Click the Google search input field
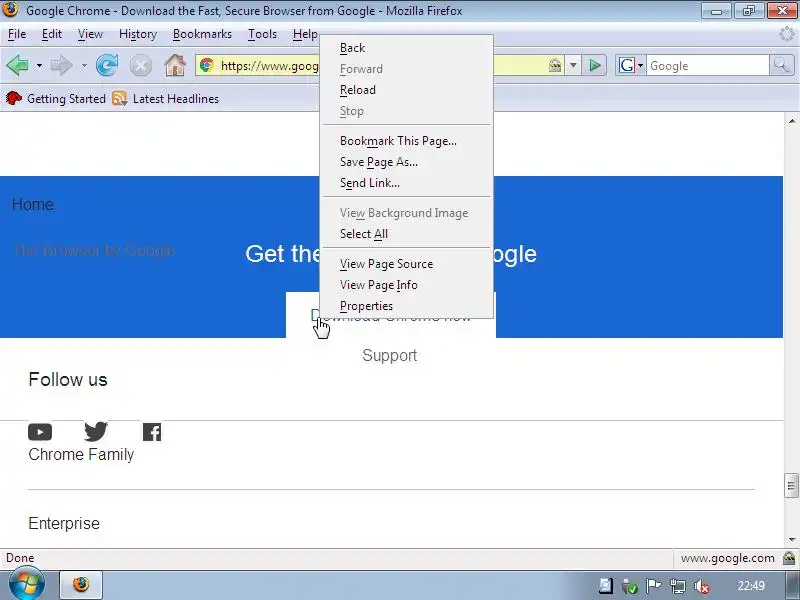Screen dimensions: 800x600 pos(707,65)
